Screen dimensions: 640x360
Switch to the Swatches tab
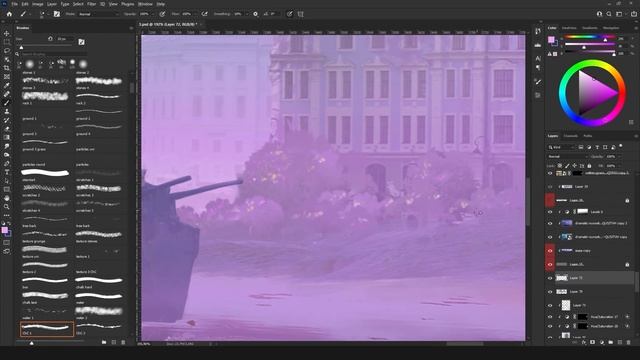pyautogui.click(x=569, y=28)
